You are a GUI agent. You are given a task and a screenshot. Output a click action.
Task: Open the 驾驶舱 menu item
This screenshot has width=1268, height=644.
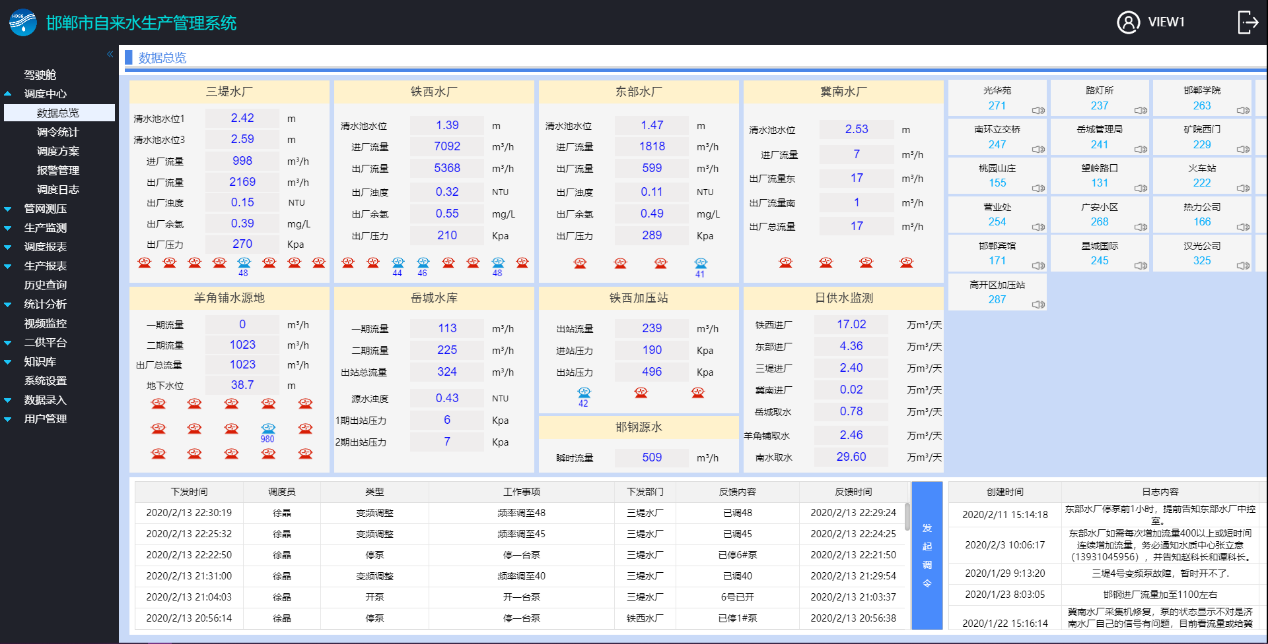pos(41,74)
